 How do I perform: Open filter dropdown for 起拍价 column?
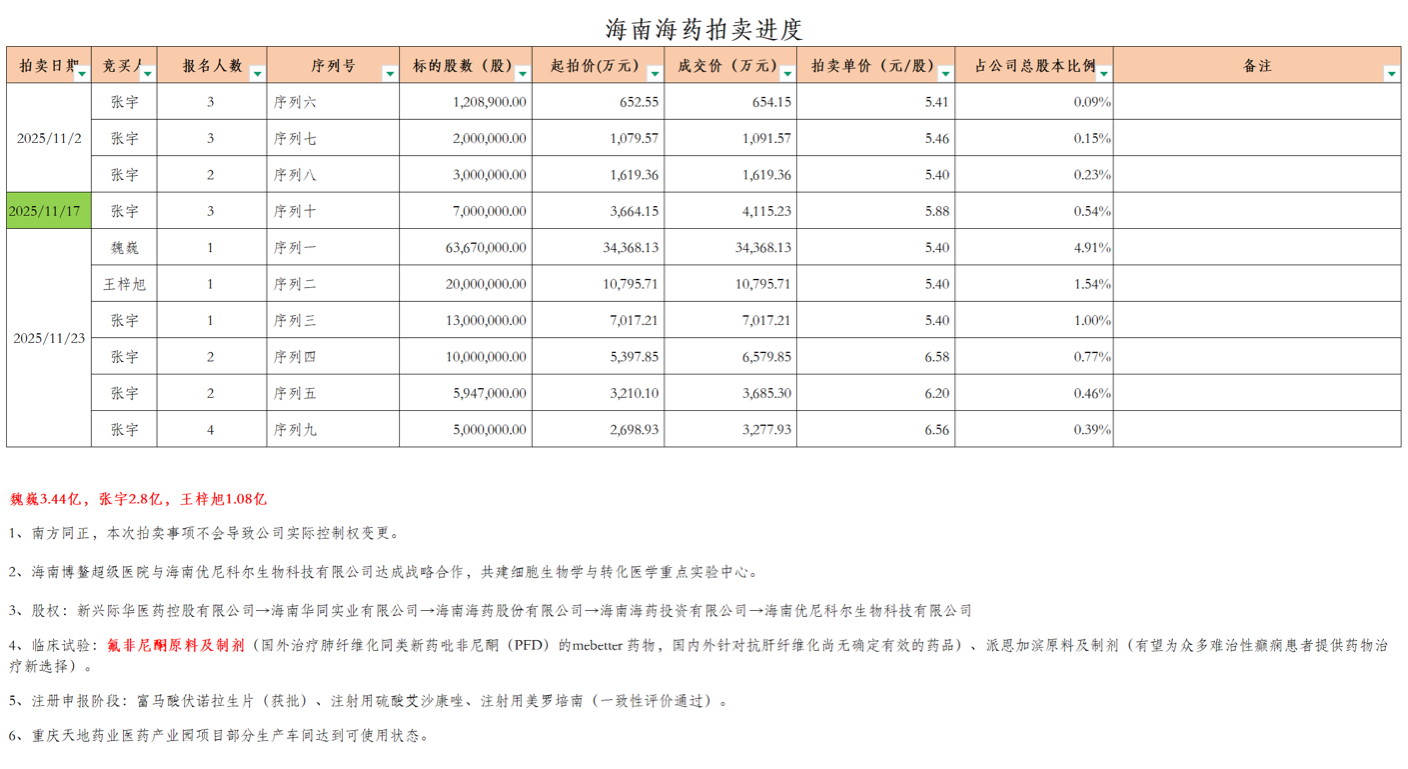click(x=655, y=74)
